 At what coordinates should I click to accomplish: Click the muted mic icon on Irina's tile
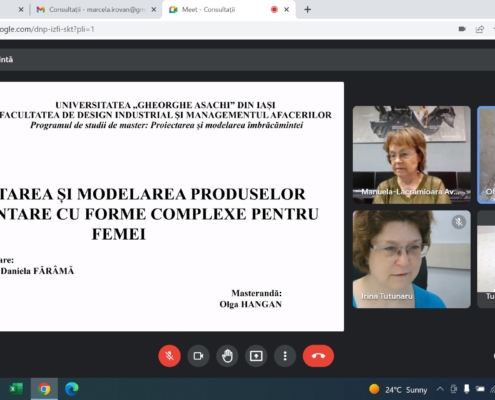tap(459, 222)
